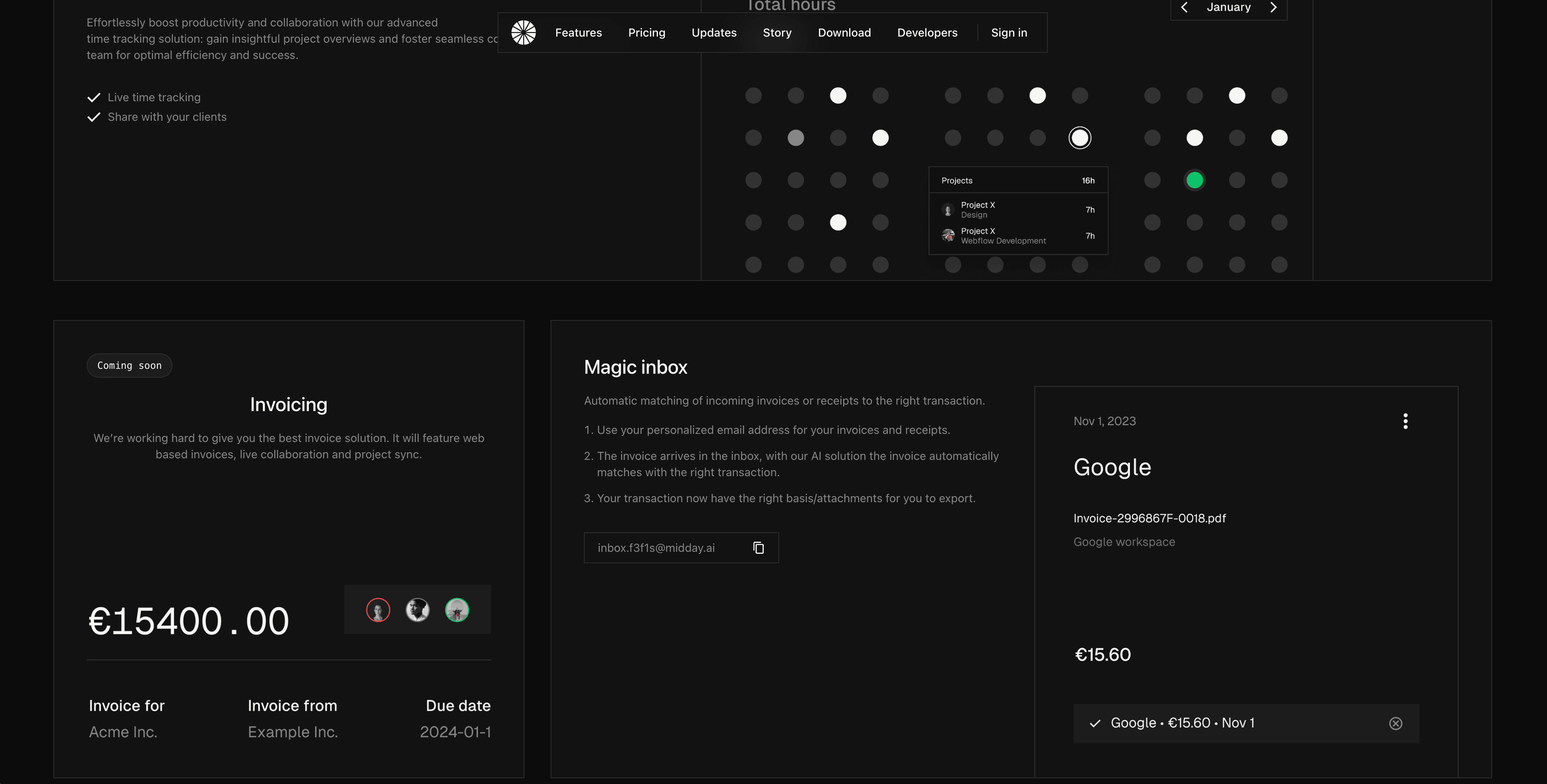Open the January month selector label

click(x=1229, y=7)
